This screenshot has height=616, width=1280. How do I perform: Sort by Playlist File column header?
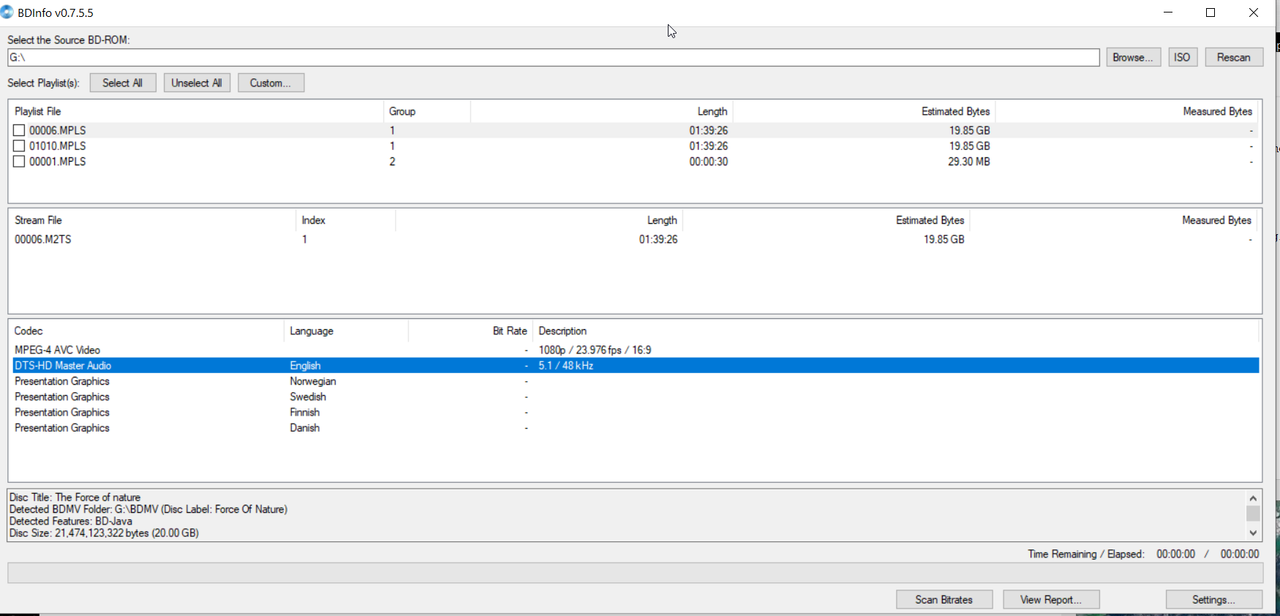(196, 111)
